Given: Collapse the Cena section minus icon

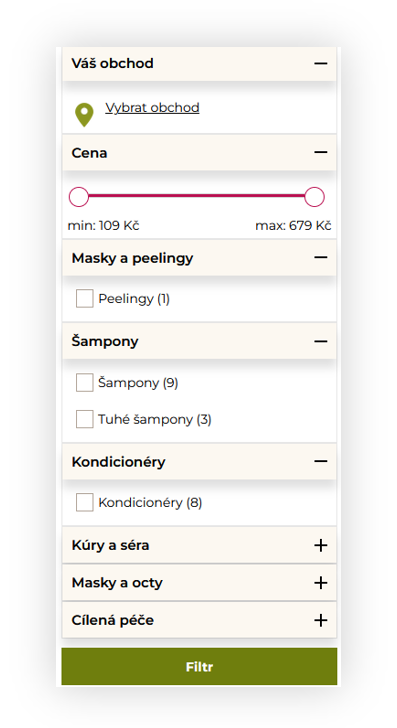Looking at the screenshot, I should pos(320,152).
